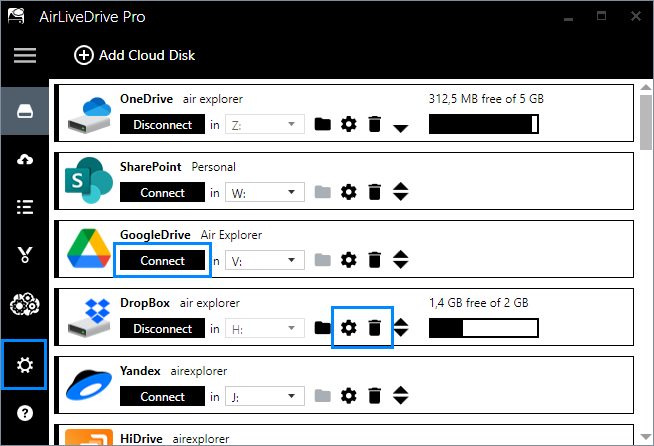This screenshot has width=654, height=446.
Task: Move SharePoint disk with up/down arrows
Action: (400, 192)
